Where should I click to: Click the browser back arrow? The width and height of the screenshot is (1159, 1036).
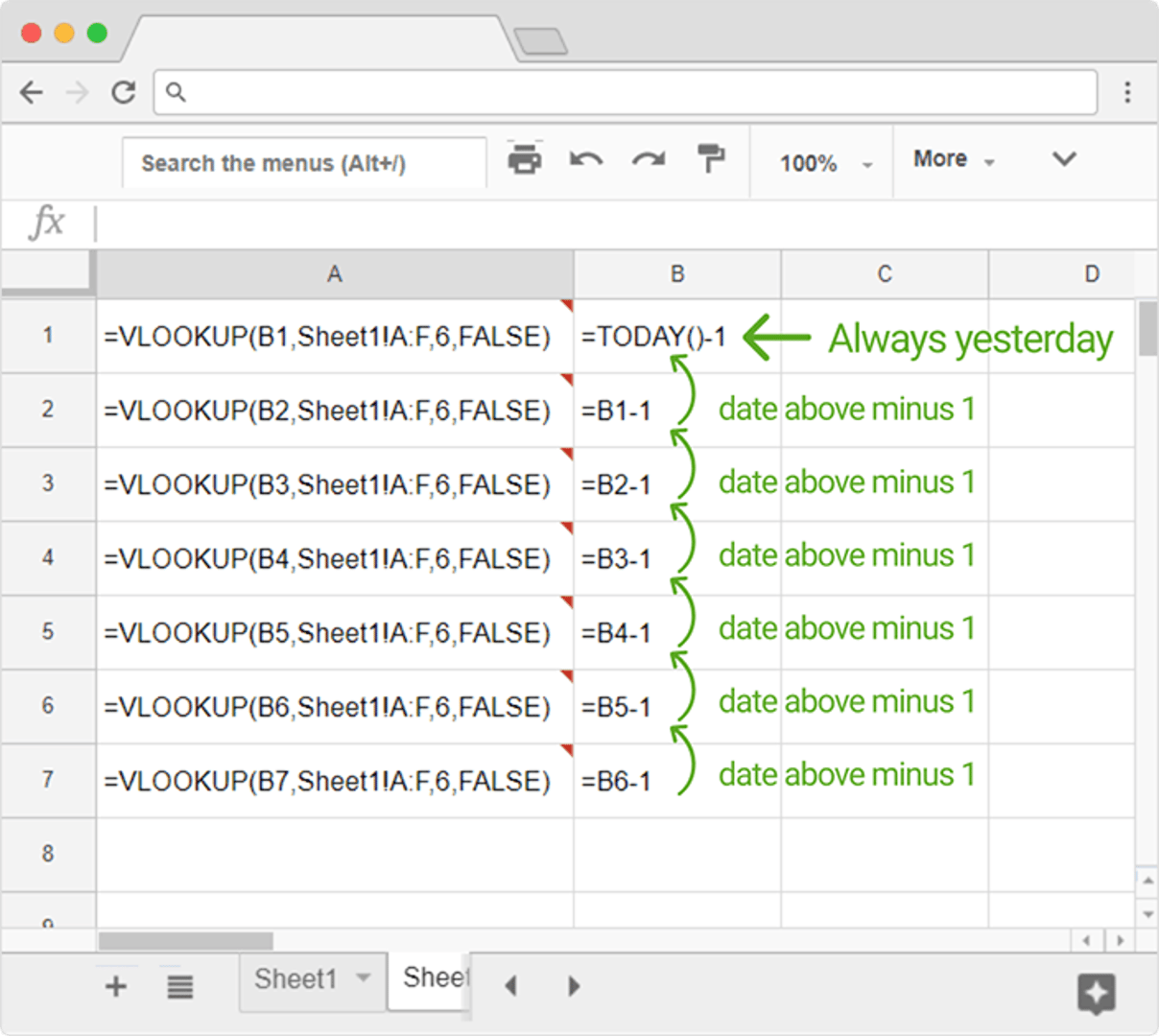pos(32,92)
